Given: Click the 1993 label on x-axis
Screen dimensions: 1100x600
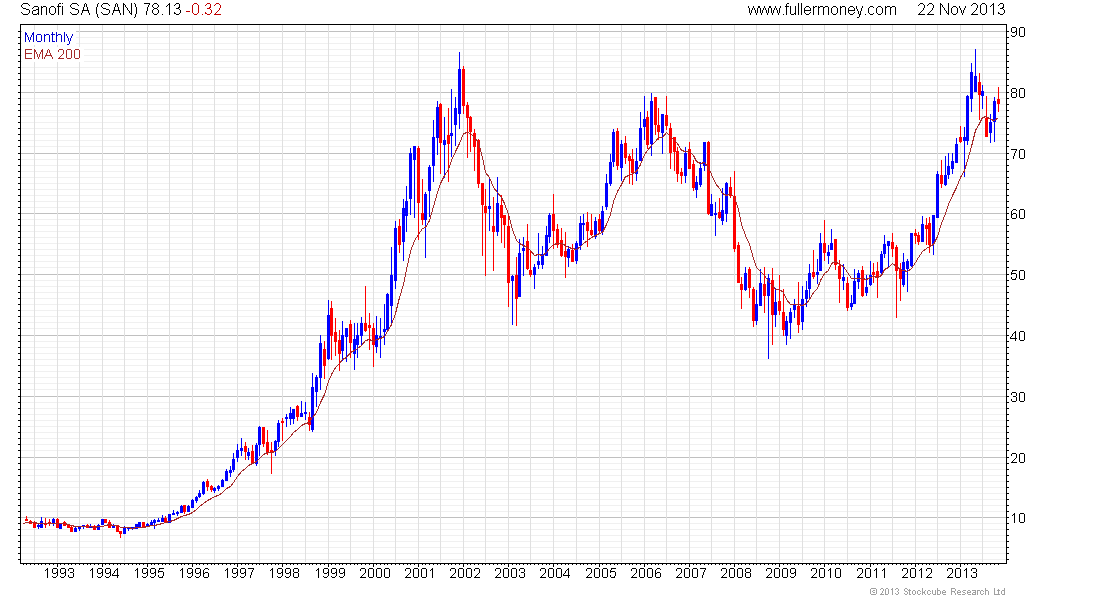Looking at the screenshot, I should (59, 573).
